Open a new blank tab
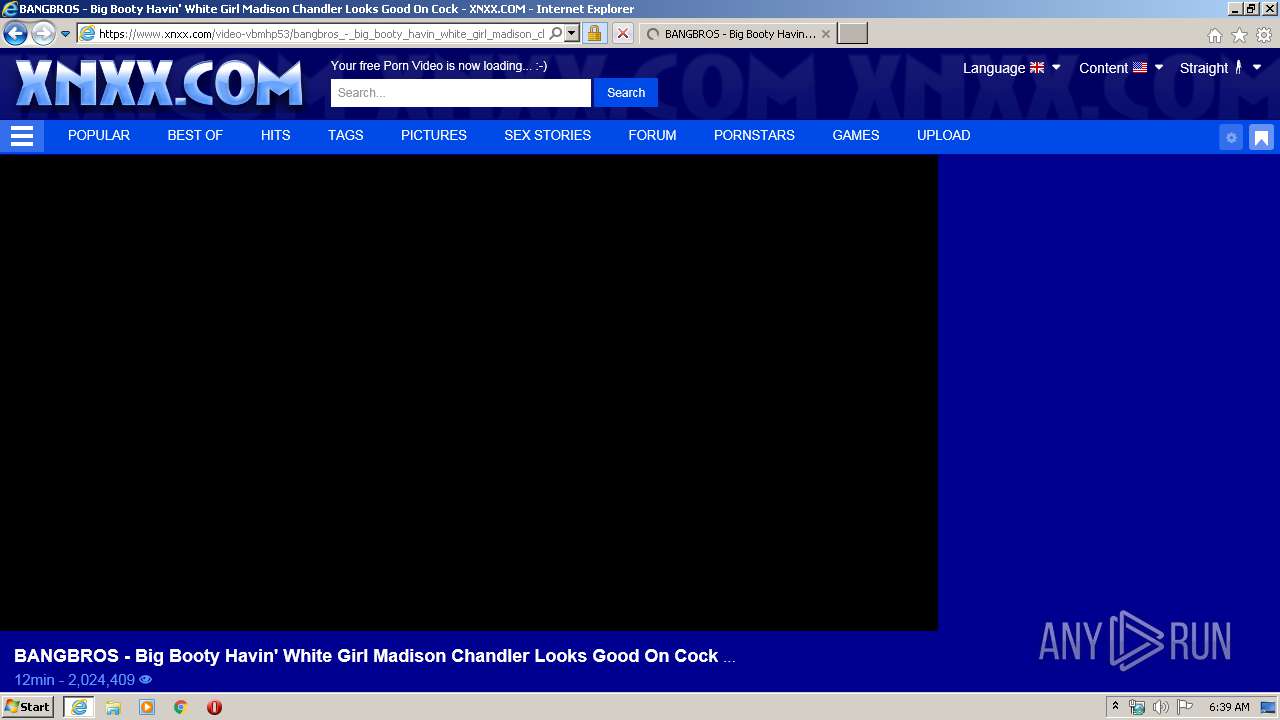1280x720 pixels. pyautogui.click(x=852, y=34)
